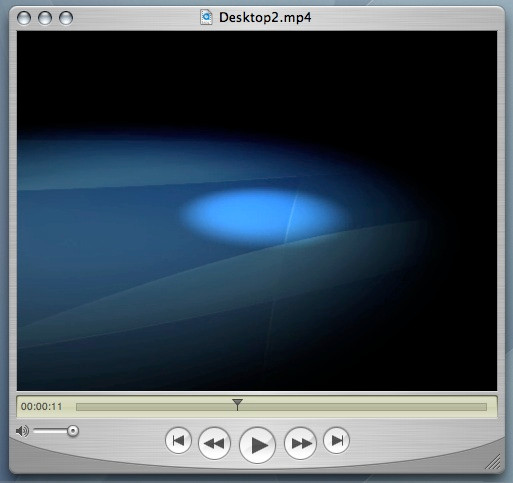
Task: Click the 00:00:11 time display
Action: pos(42,407)
